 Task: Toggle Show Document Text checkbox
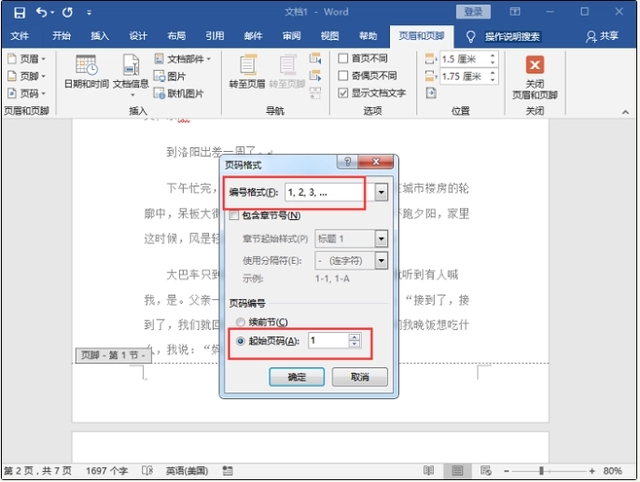343,93
